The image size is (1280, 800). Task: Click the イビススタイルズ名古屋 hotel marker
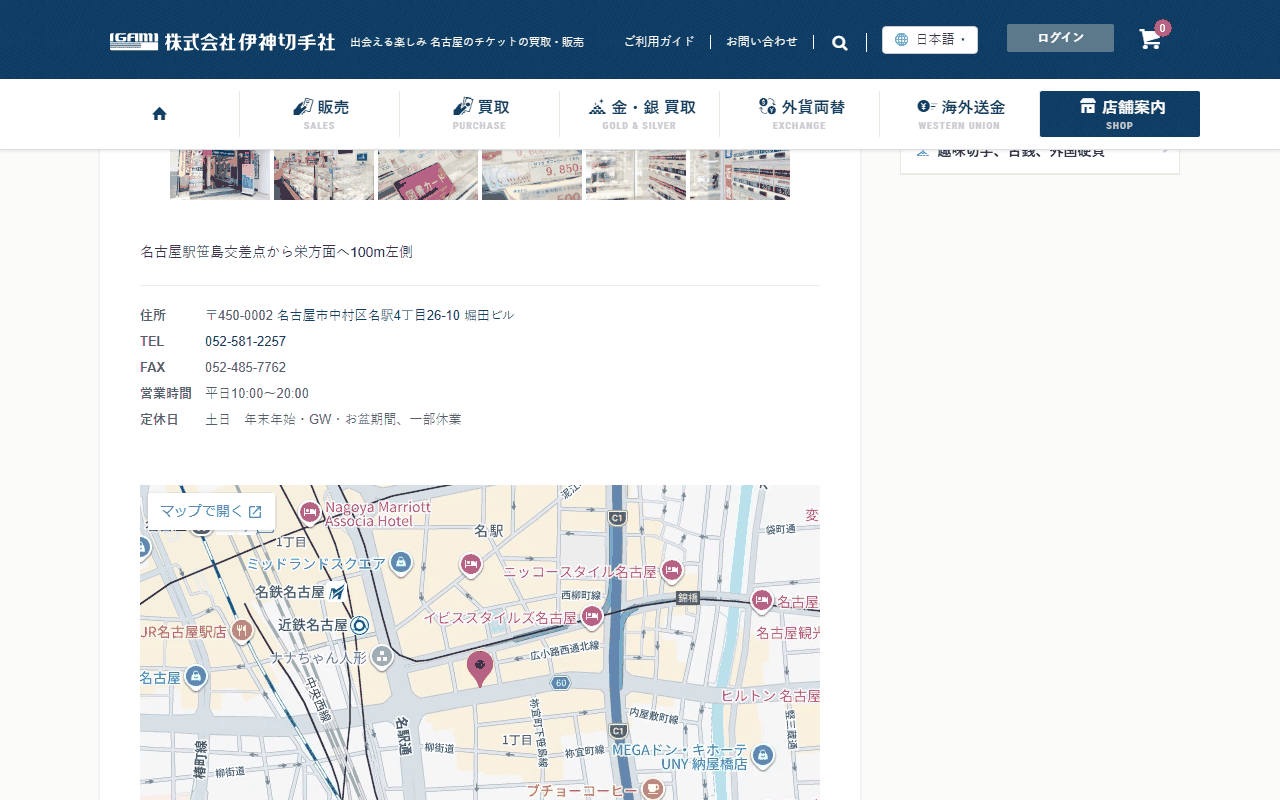pyautogui.click(x=592, y=616)
